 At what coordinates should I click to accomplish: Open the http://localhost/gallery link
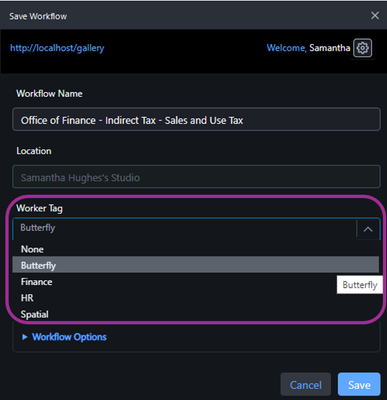coord(57,48)
